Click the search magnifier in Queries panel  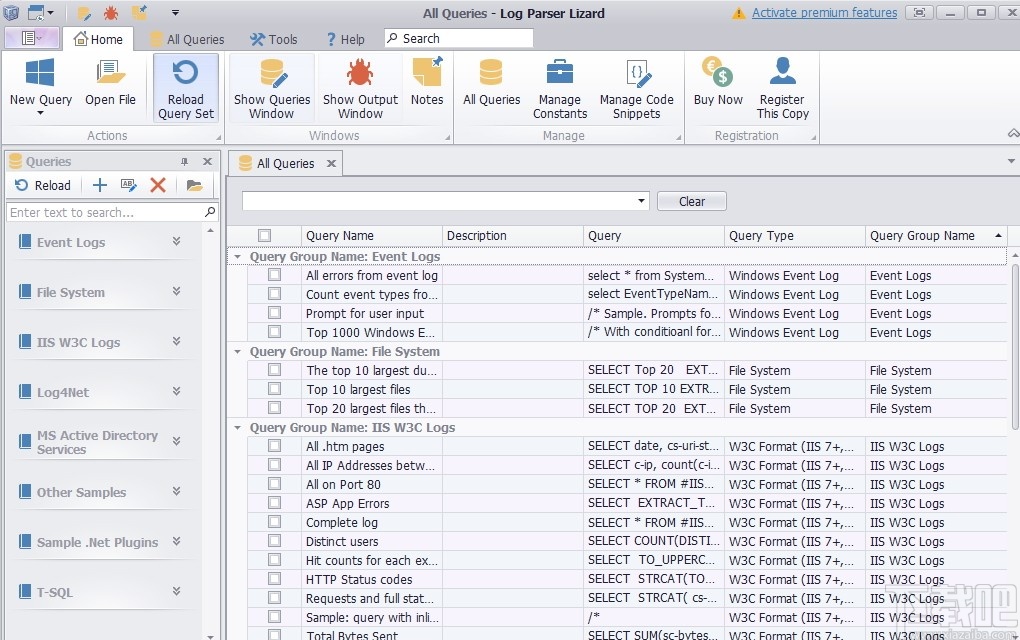click(209, 212)
